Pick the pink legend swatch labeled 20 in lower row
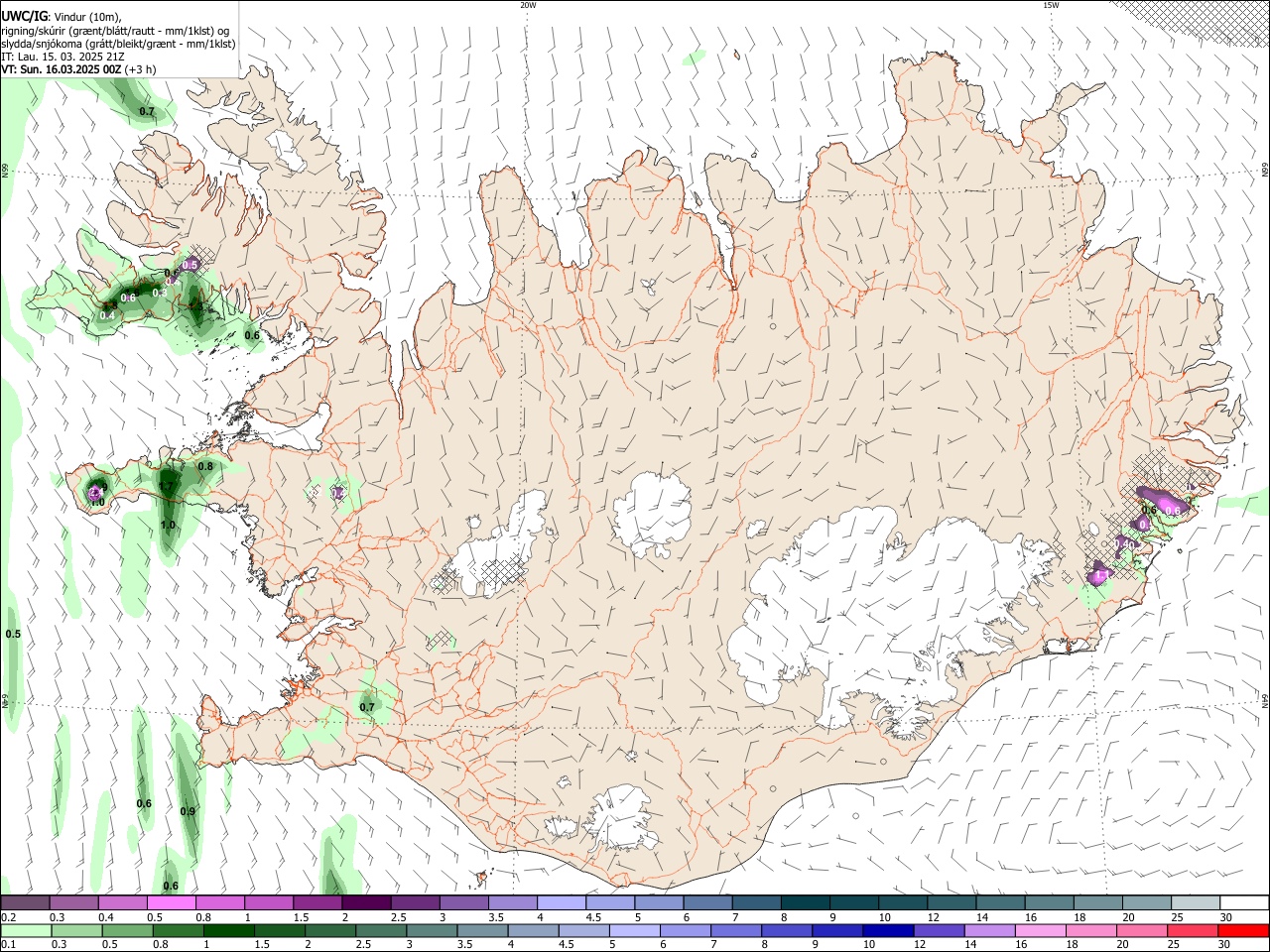The image size is (1270, 952). click(1141, 931)
